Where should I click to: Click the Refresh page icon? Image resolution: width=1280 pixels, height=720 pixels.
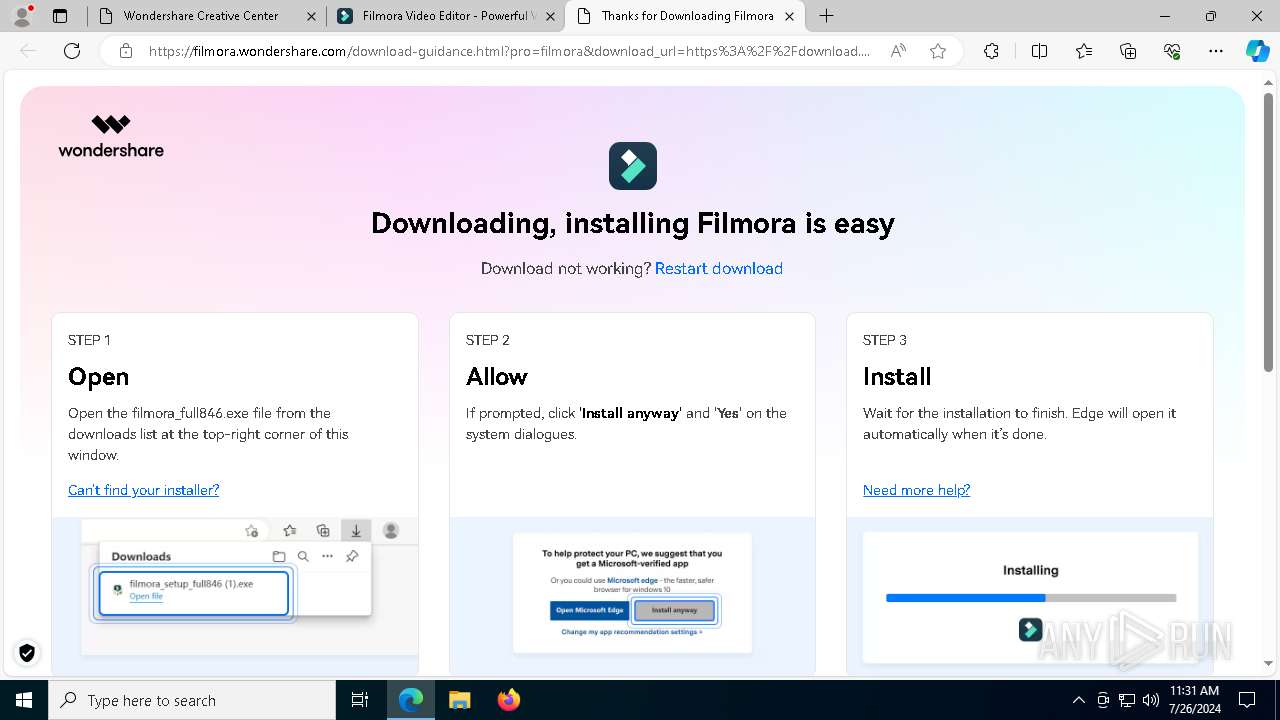(72, 51)
